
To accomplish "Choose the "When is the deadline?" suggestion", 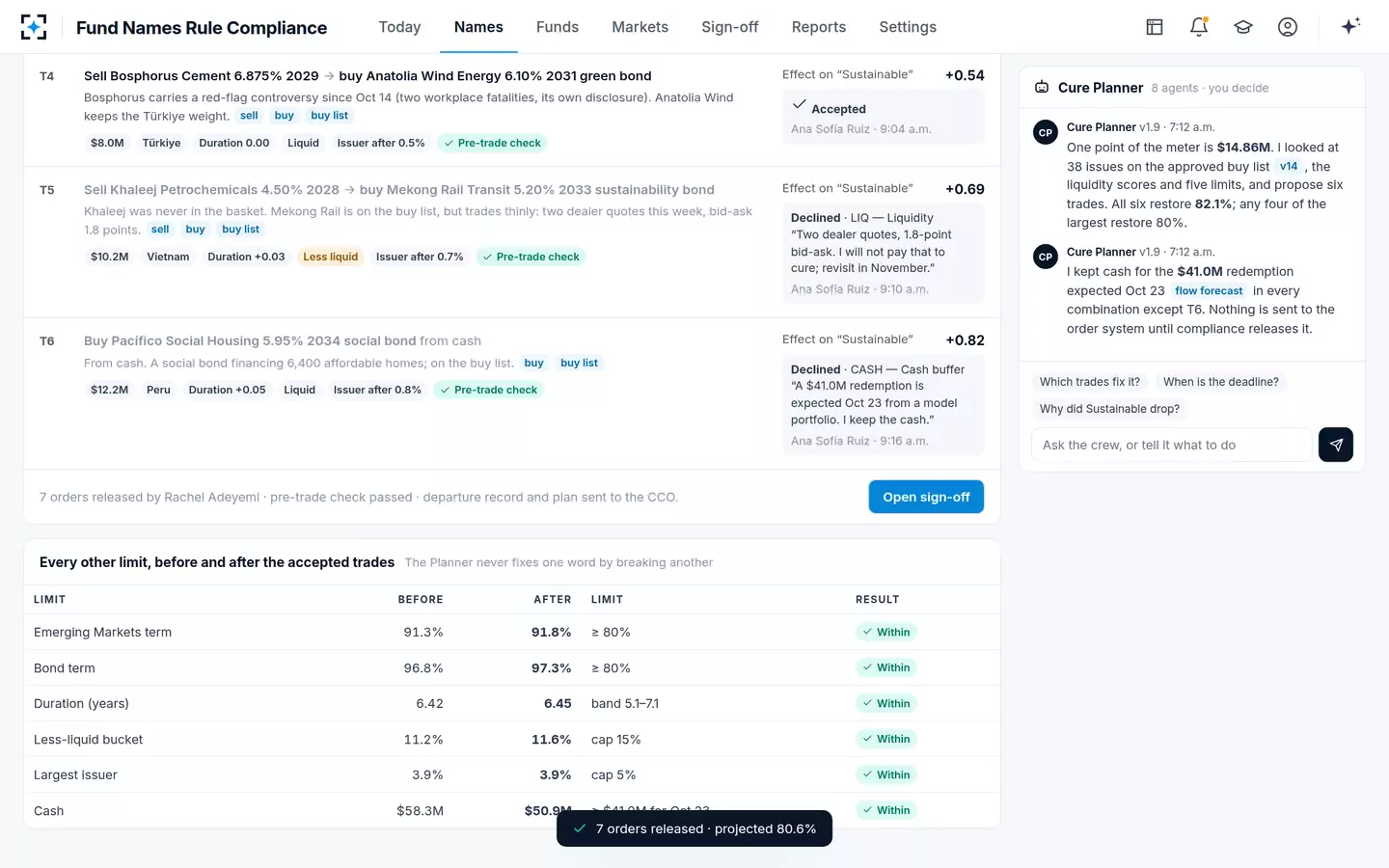I will tap(1221, 382).
